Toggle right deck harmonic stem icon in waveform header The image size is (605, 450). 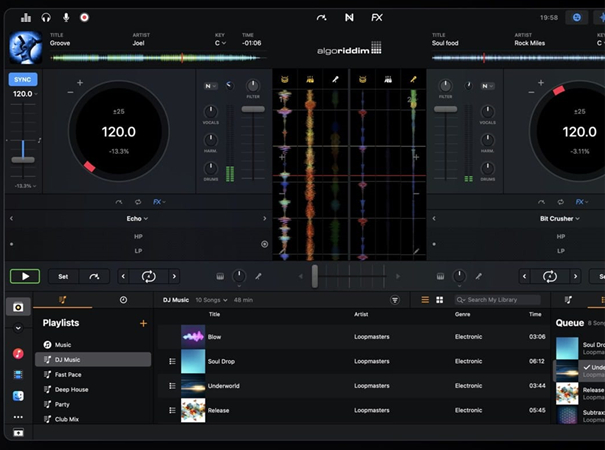(x=388, y=80)
